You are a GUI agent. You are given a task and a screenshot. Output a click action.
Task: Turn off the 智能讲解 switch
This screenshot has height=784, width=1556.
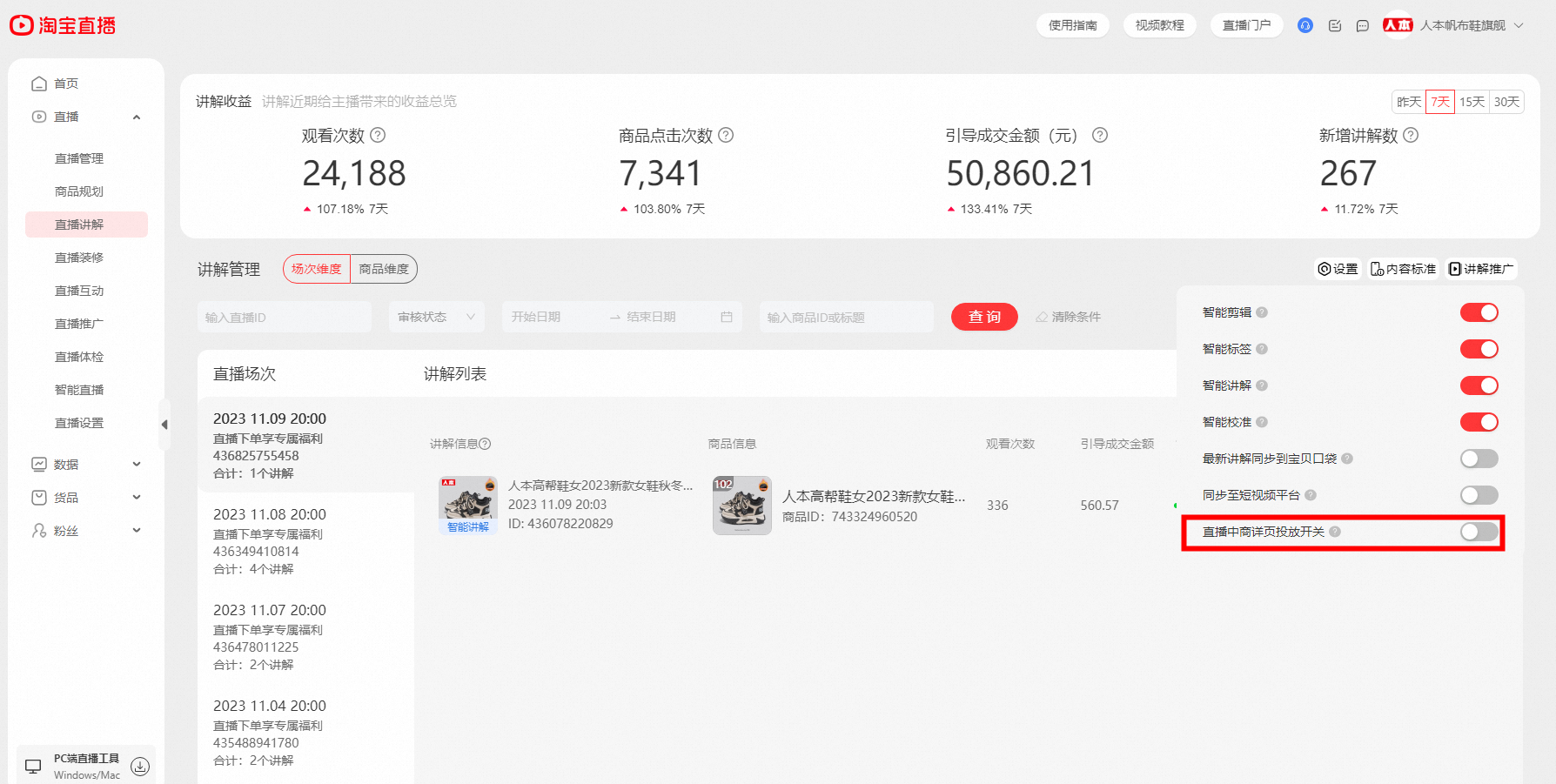click(1479, 385)
